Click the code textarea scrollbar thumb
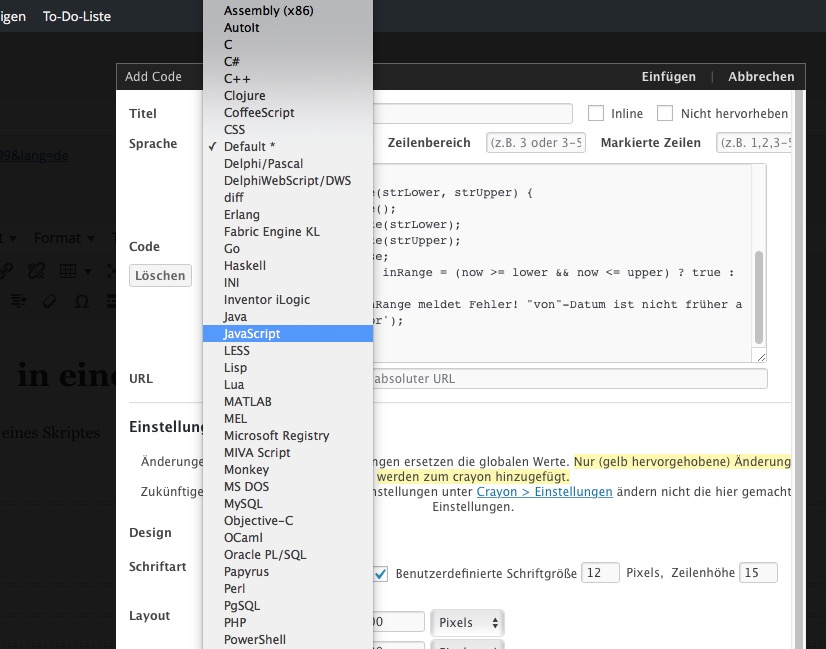This screenshot has height=649, width=826. 759,298
